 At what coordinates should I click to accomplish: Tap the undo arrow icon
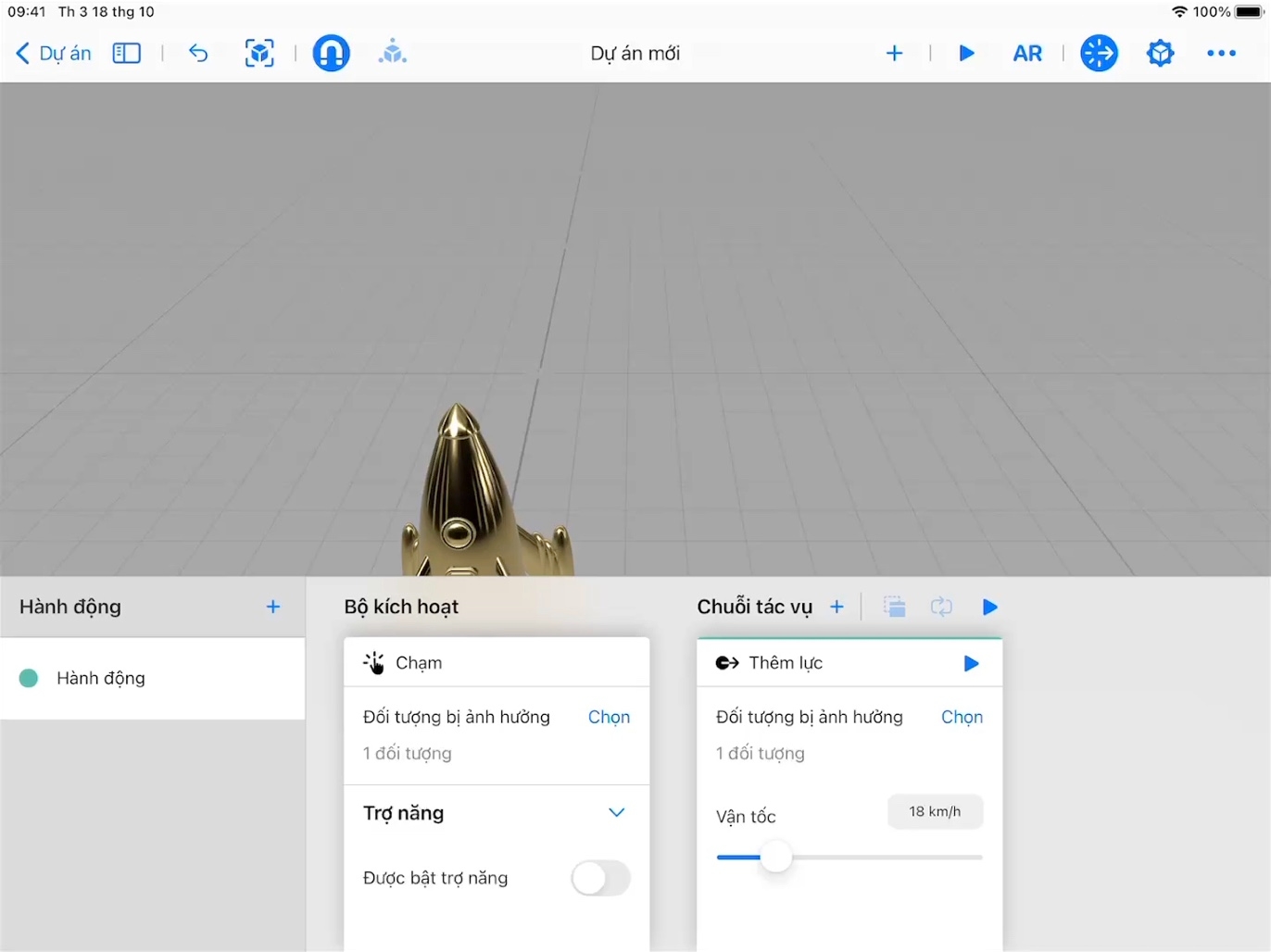click(198, 54)
